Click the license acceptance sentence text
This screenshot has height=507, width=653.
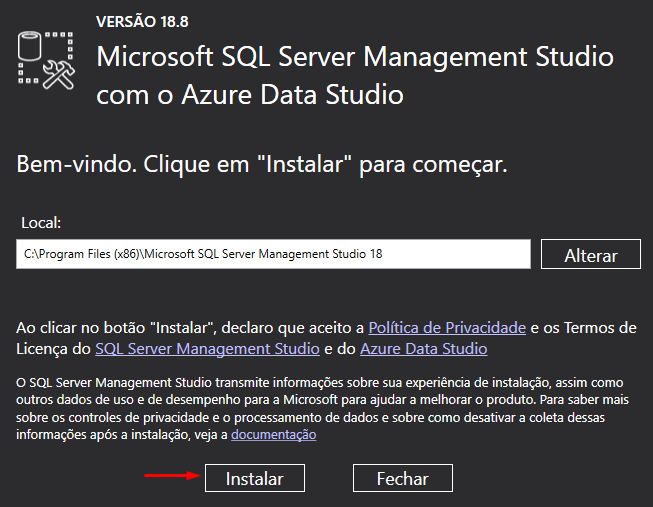(x=326, y=338)
